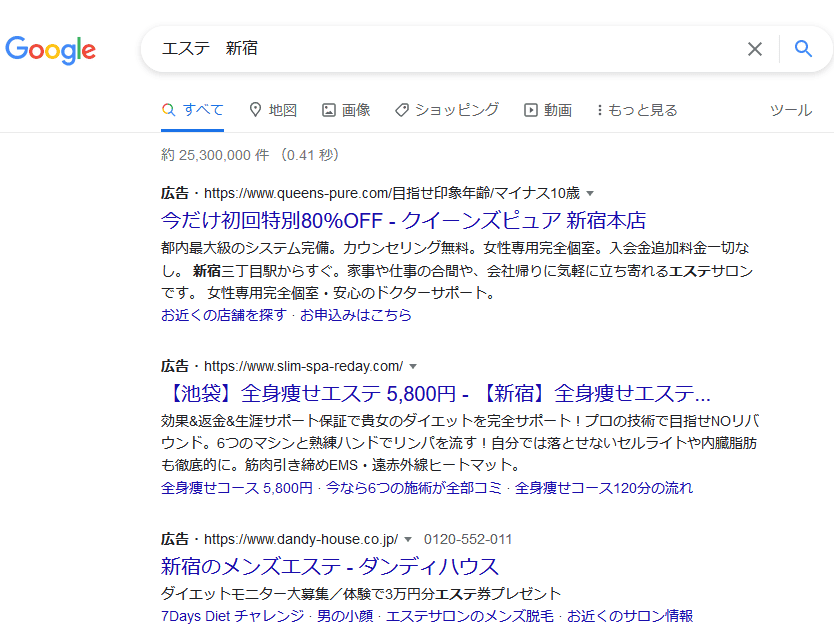This screenshot has height=624, width=834.
Task: Open the 全身痩せエステ 5,800円 ad headline
Action: [435, 392]
